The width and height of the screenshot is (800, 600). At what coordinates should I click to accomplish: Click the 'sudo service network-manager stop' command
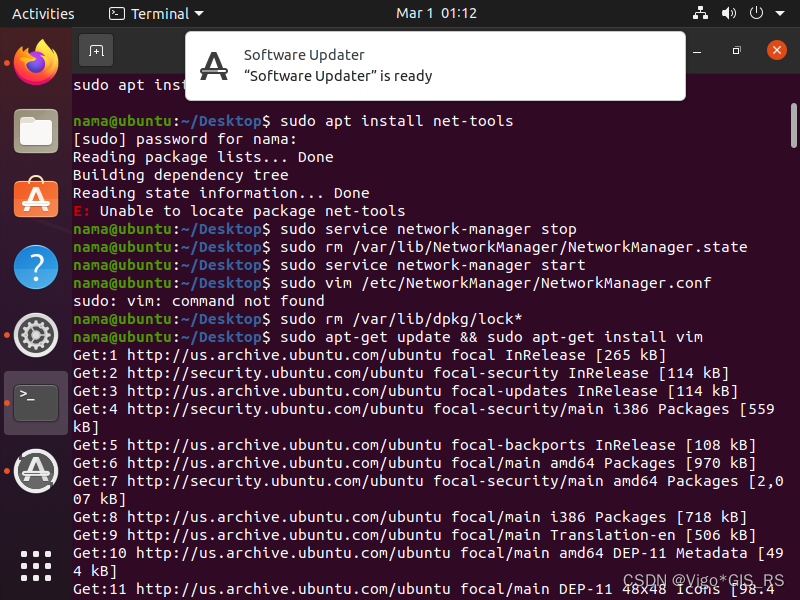[428, 229]
